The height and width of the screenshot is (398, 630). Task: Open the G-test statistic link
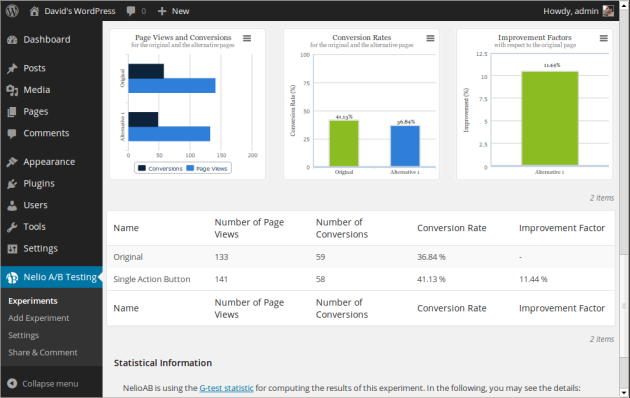227,388
